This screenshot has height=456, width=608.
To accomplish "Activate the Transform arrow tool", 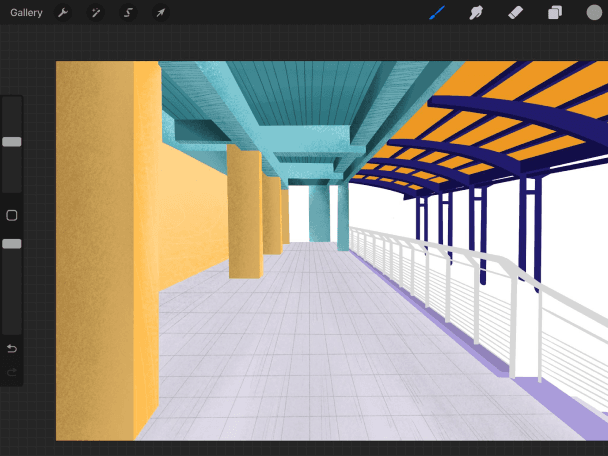I will (160, 13).
